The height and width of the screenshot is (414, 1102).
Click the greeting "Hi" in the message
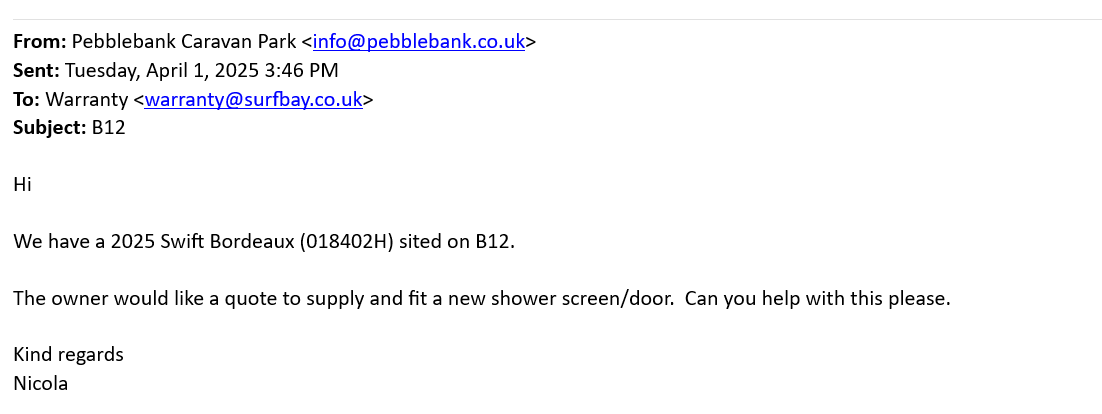[22, 185]
